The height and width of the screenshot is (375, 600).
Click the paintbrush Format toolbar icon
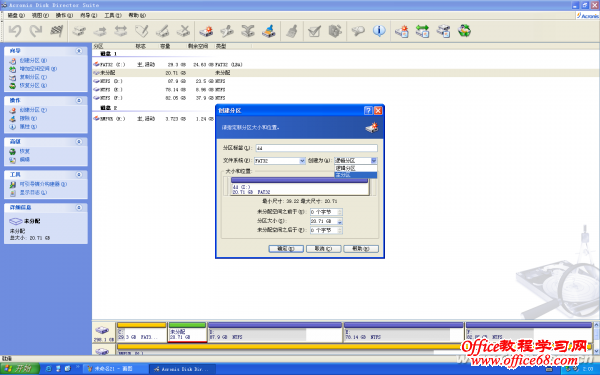pos(292,31)
